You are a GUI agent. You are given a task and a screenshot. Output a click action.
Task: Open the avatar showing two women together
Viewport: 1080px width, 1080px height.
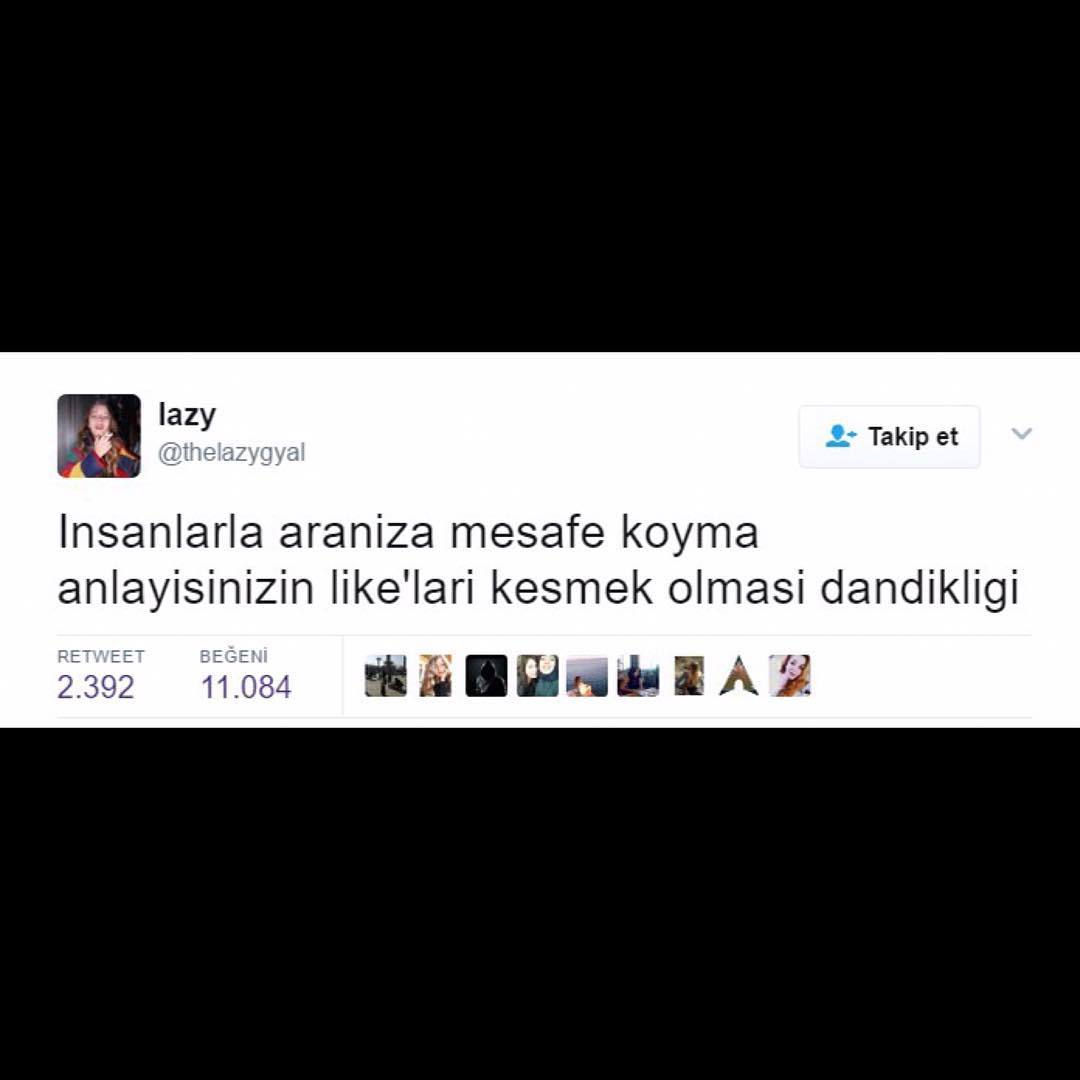click(x=537, y=676)
